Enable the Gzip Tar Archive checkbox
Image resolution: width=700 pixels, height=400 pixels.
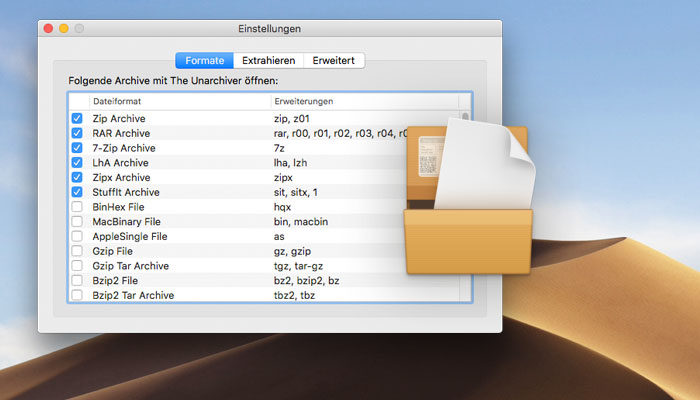pyautogui.click(x=77, y=266)
